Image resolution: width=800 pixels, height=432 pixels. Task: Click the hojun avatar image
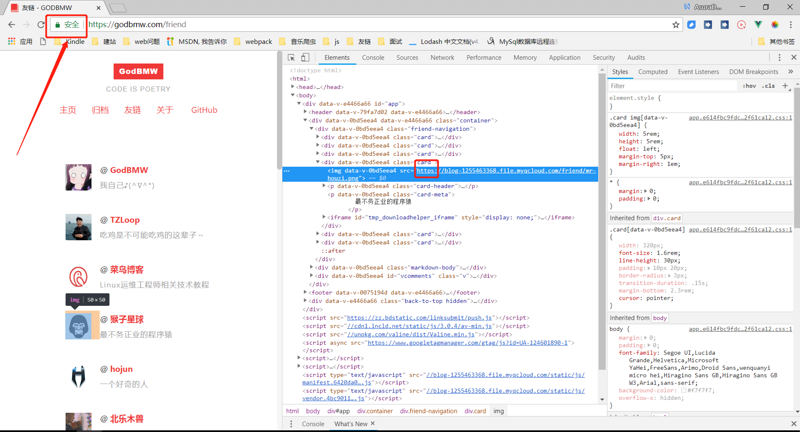[79, 376]
